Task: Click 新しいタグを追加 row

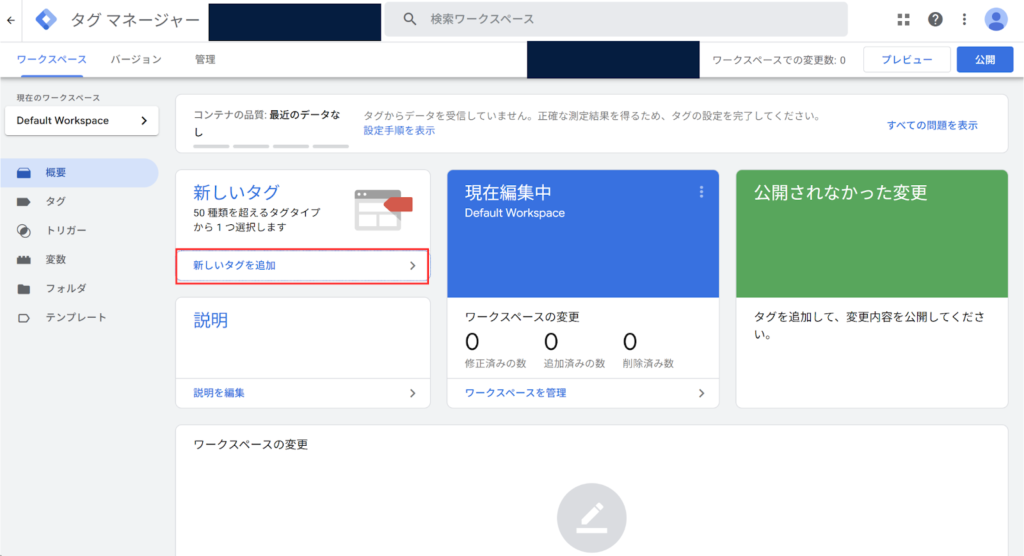Action: tap(303, 265)
